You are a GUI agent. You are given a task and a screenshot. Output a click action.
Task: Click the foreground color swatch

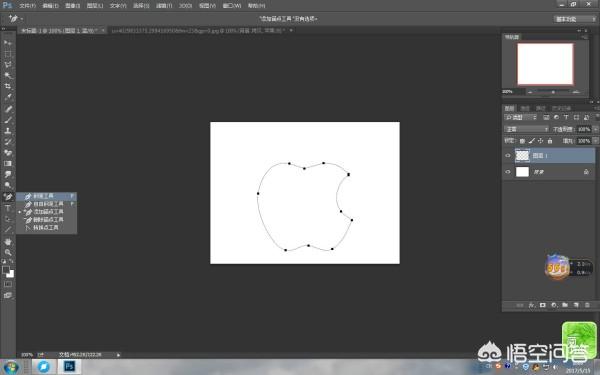pos(6,270)
